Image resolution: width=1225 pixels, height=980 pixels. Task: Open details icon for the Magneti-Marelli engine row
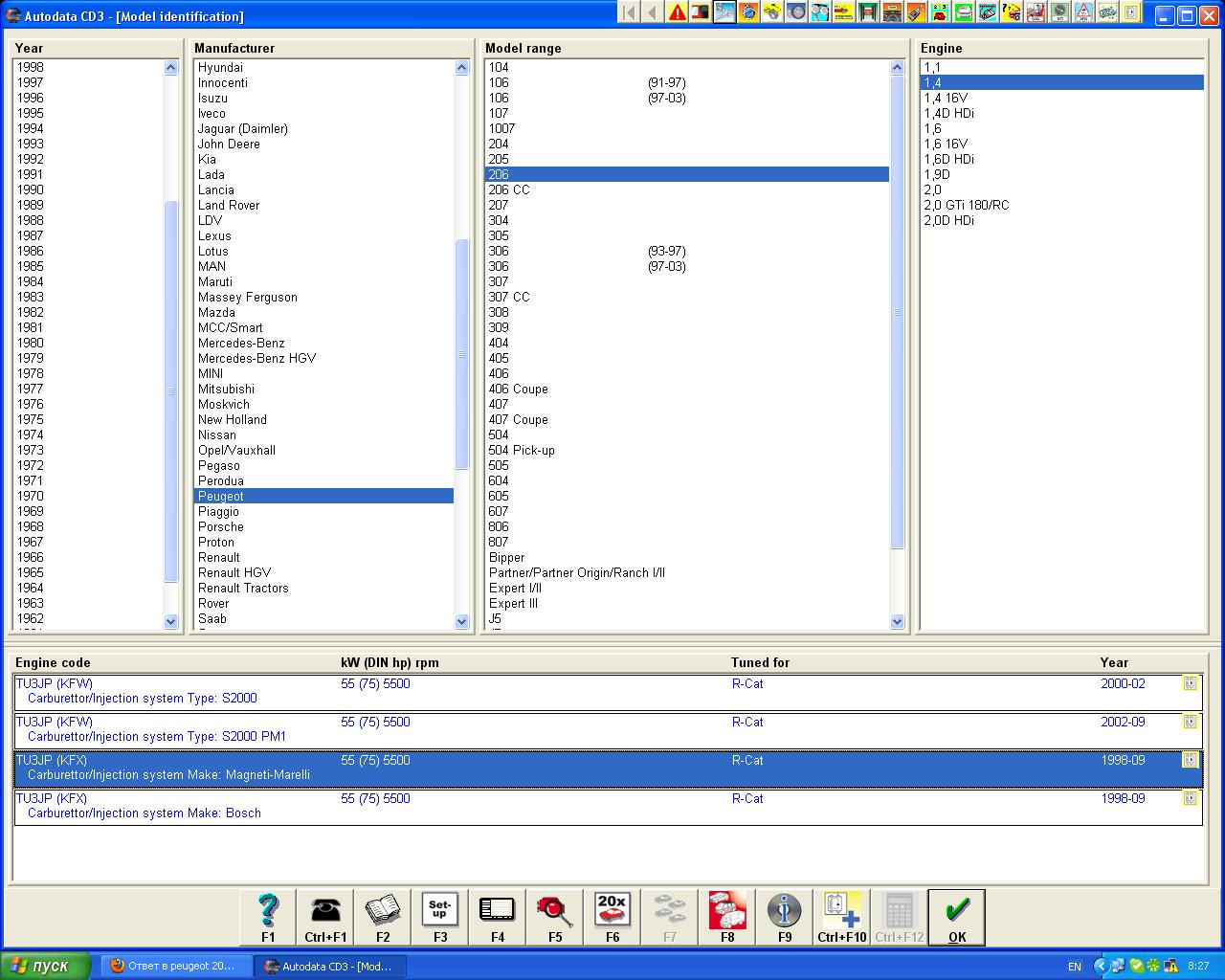pos(1190,760)
